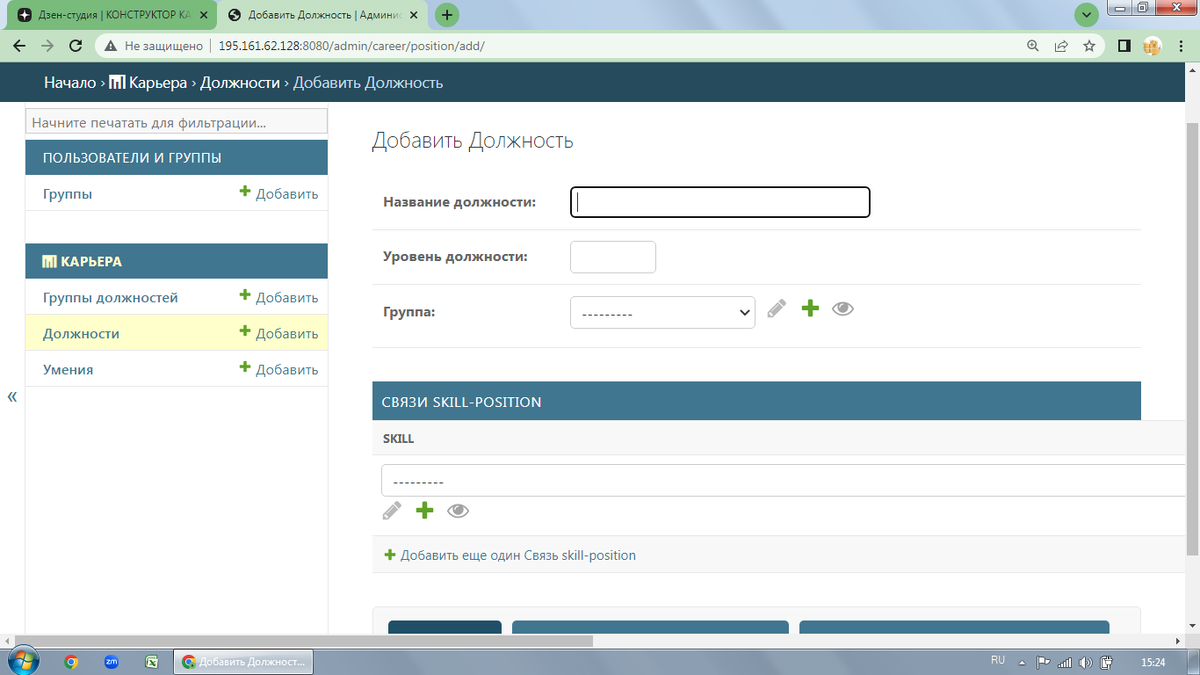1200x675 pixels.
Task: Select 'Добавить Должност...' taskbar window button
Action: [244, 662]
